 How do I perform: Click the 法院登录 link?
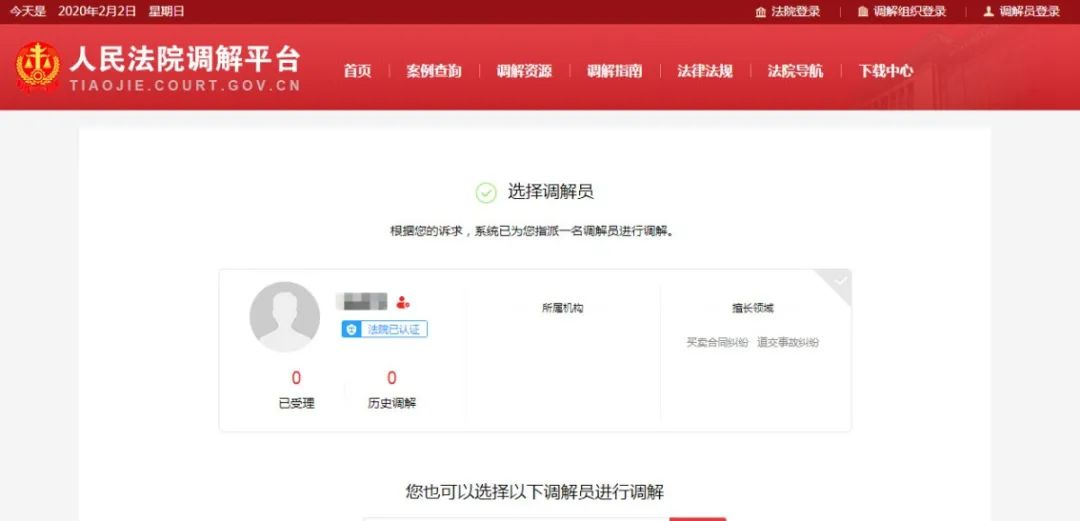point(796,12)
